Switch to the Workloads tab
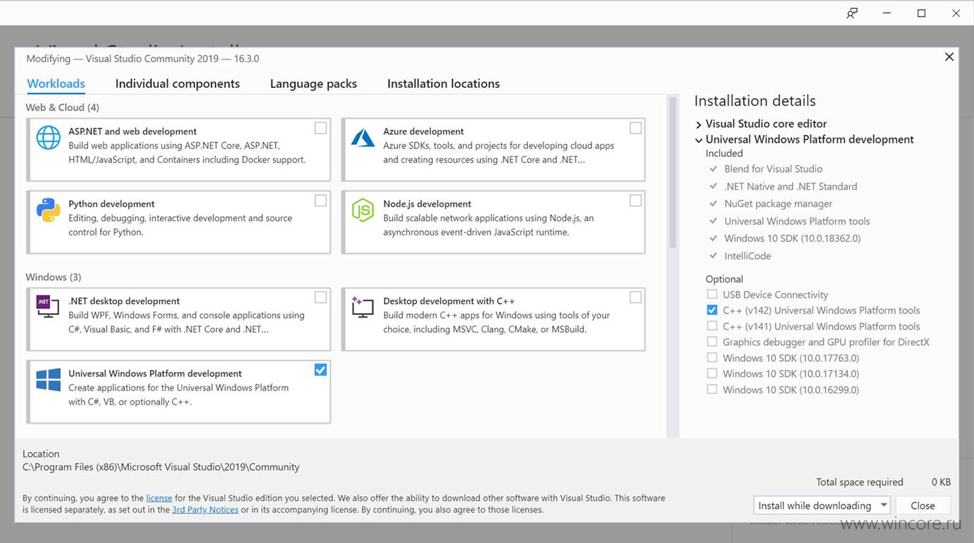The height and width of the screenshot is (543, 974). 56,83
